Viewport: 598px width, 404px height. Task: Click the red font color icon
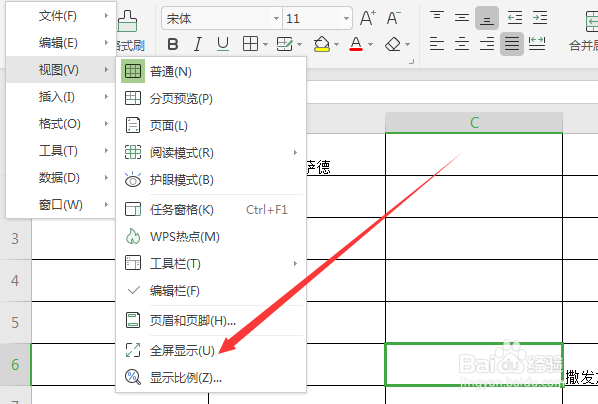tap(356, 44)
